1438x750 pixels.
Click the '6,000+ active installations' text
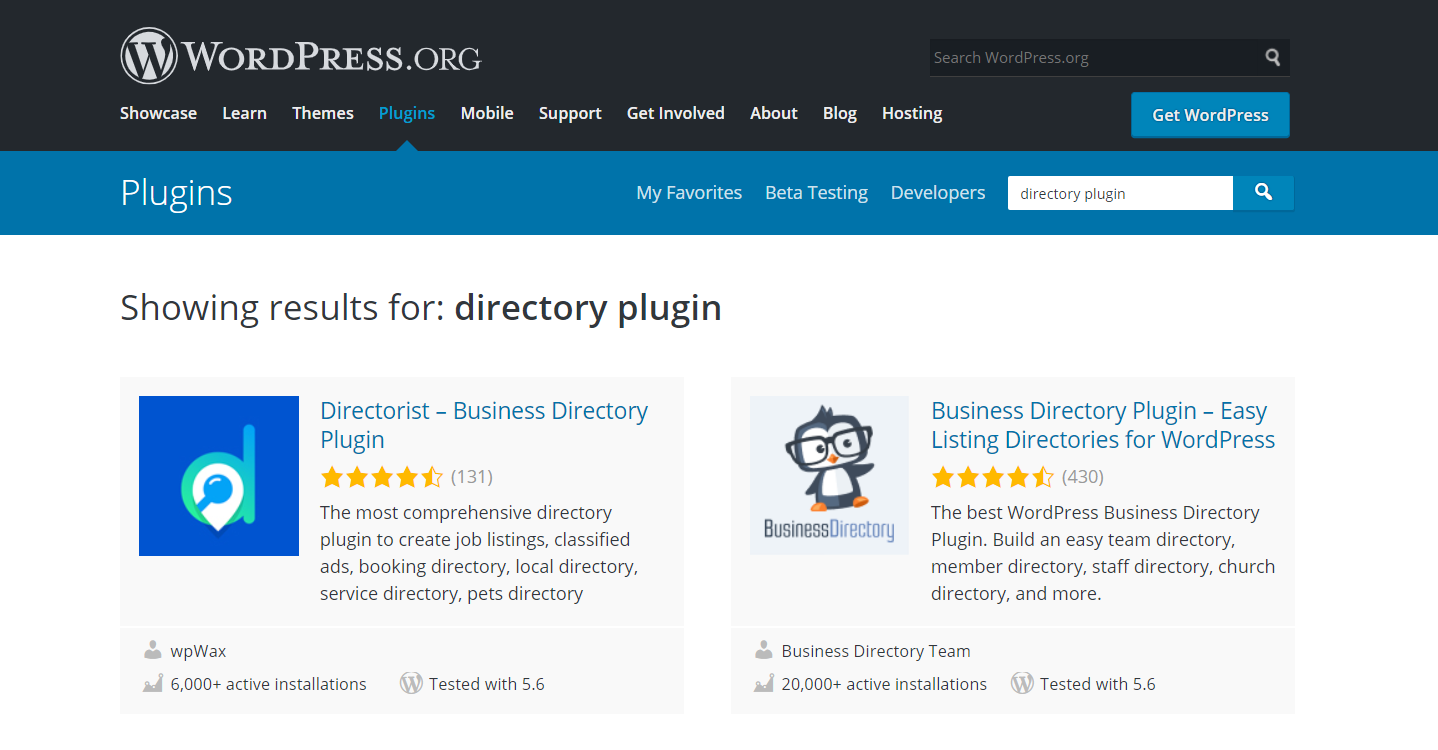click(x=269, y=684)
